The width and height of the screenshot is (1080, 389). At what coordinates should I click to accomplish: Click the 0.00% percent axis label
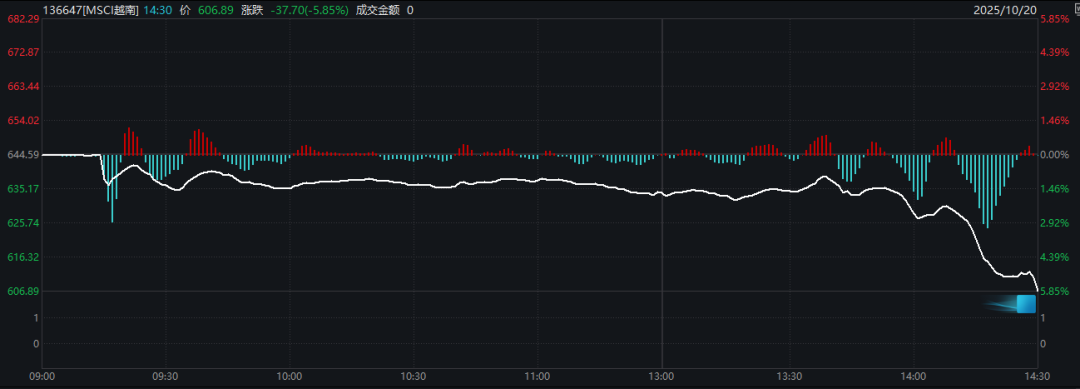pyautogui.click(x=1055, y=155)
